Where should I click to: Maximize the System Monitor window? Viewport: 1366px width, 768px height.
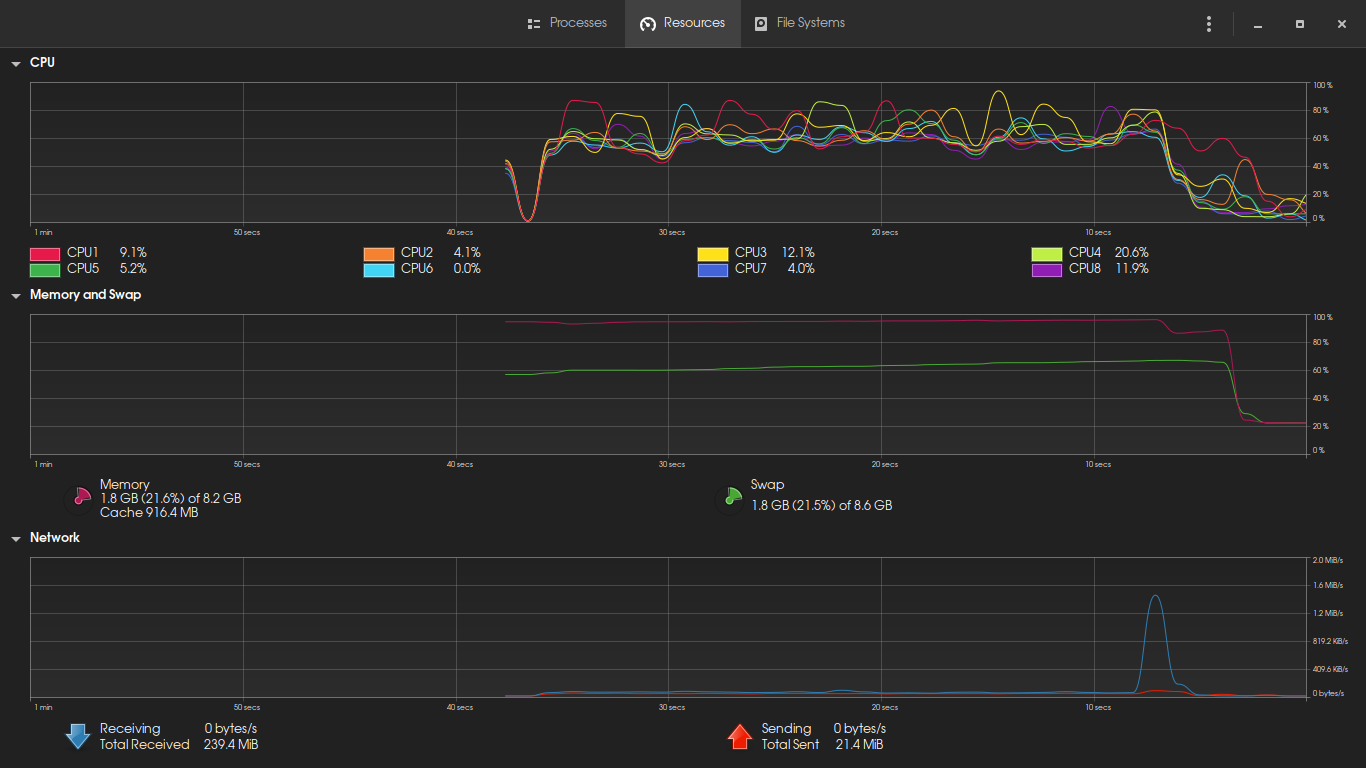pos(1300,24)
